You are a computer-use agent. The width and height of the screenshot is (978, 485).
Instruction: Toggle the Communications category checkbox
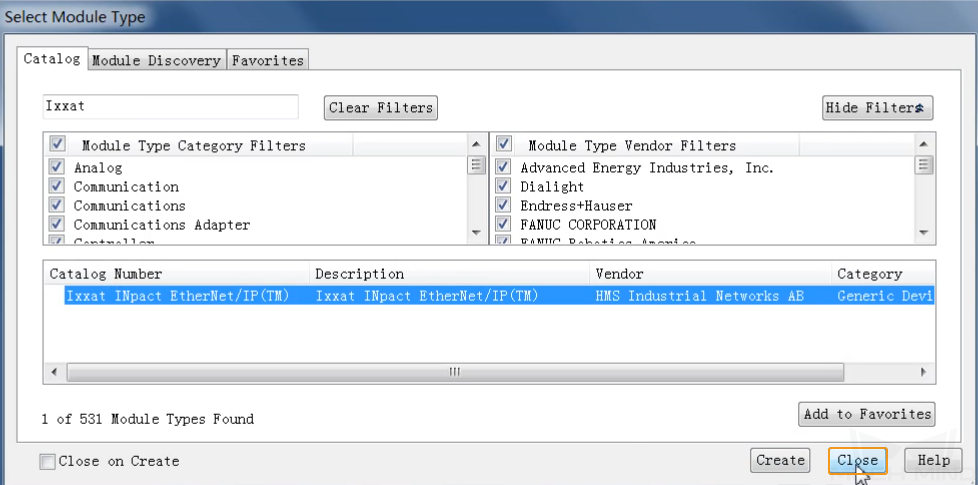57,204
